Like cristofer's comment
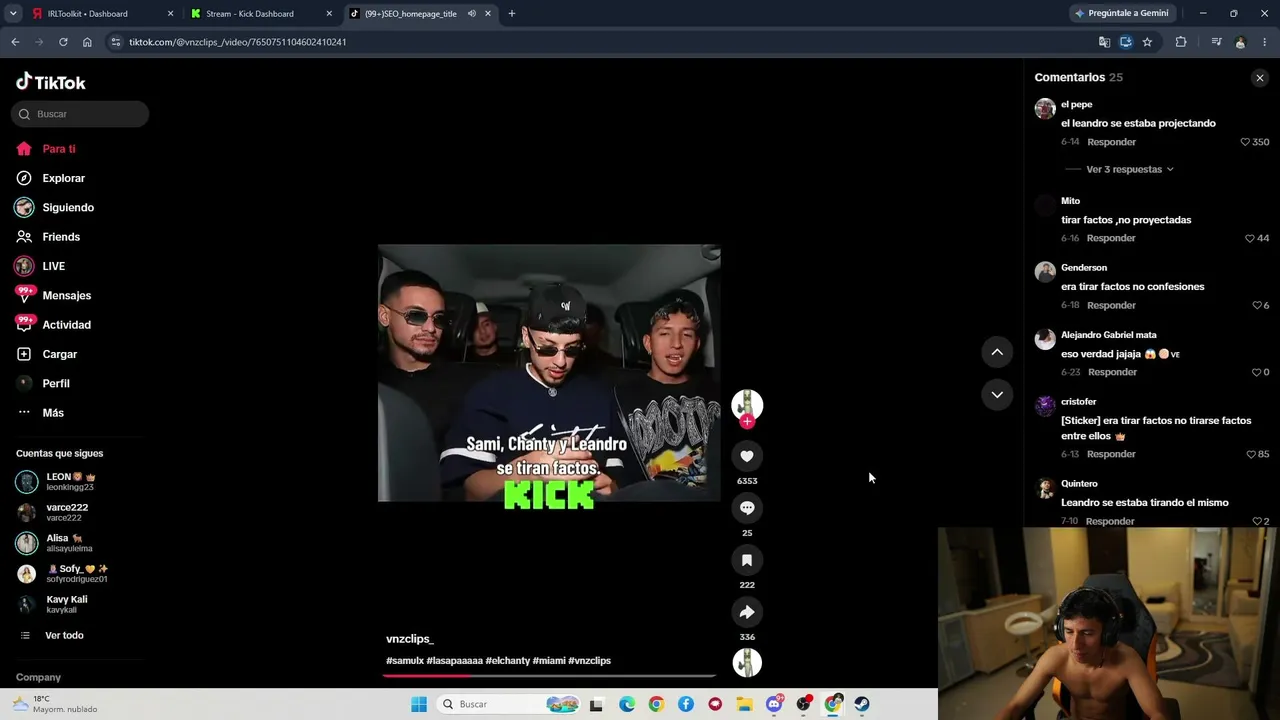The width and height of the screenshot is (1280, 720). click(x=1250, y=454)
